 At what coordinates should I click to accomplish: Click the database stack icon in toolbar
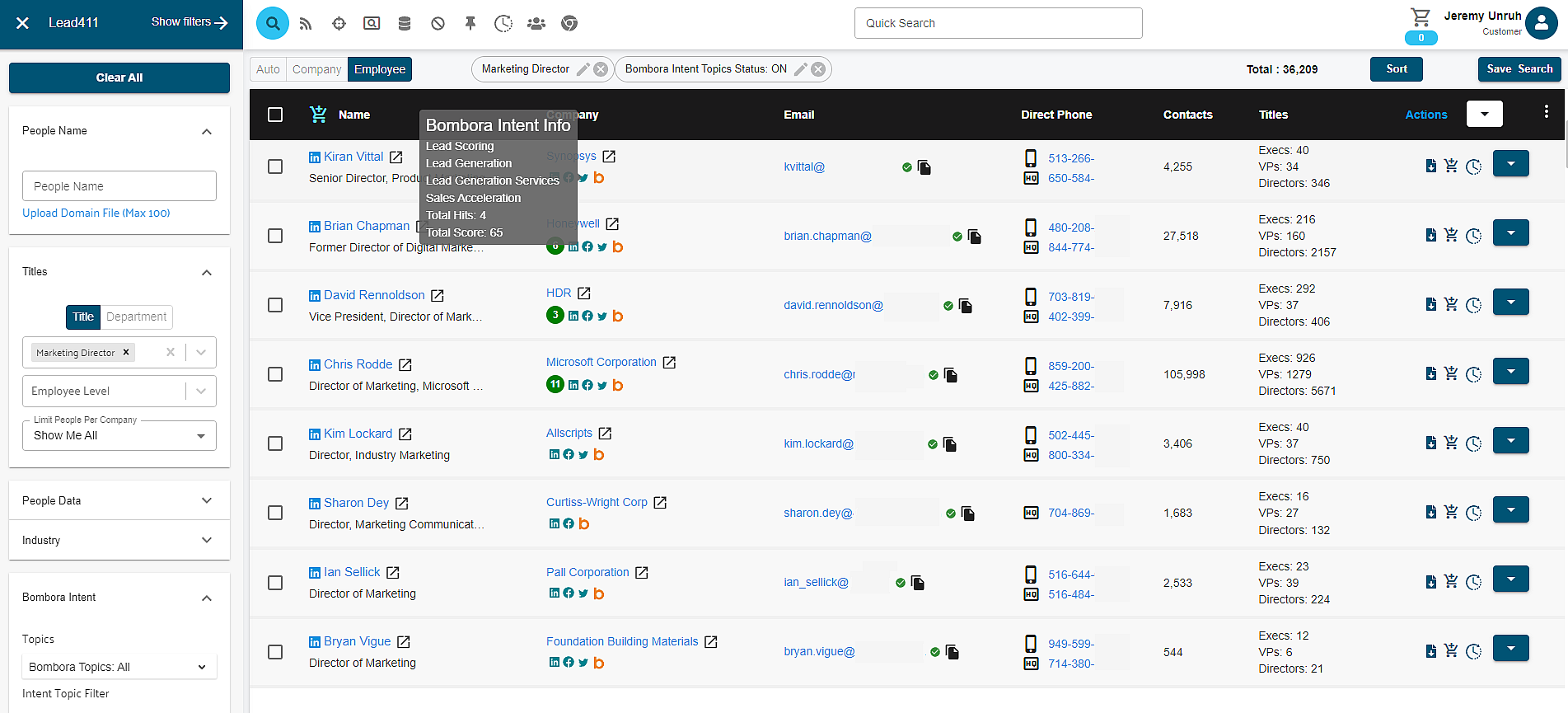click(x=405, y=24)
